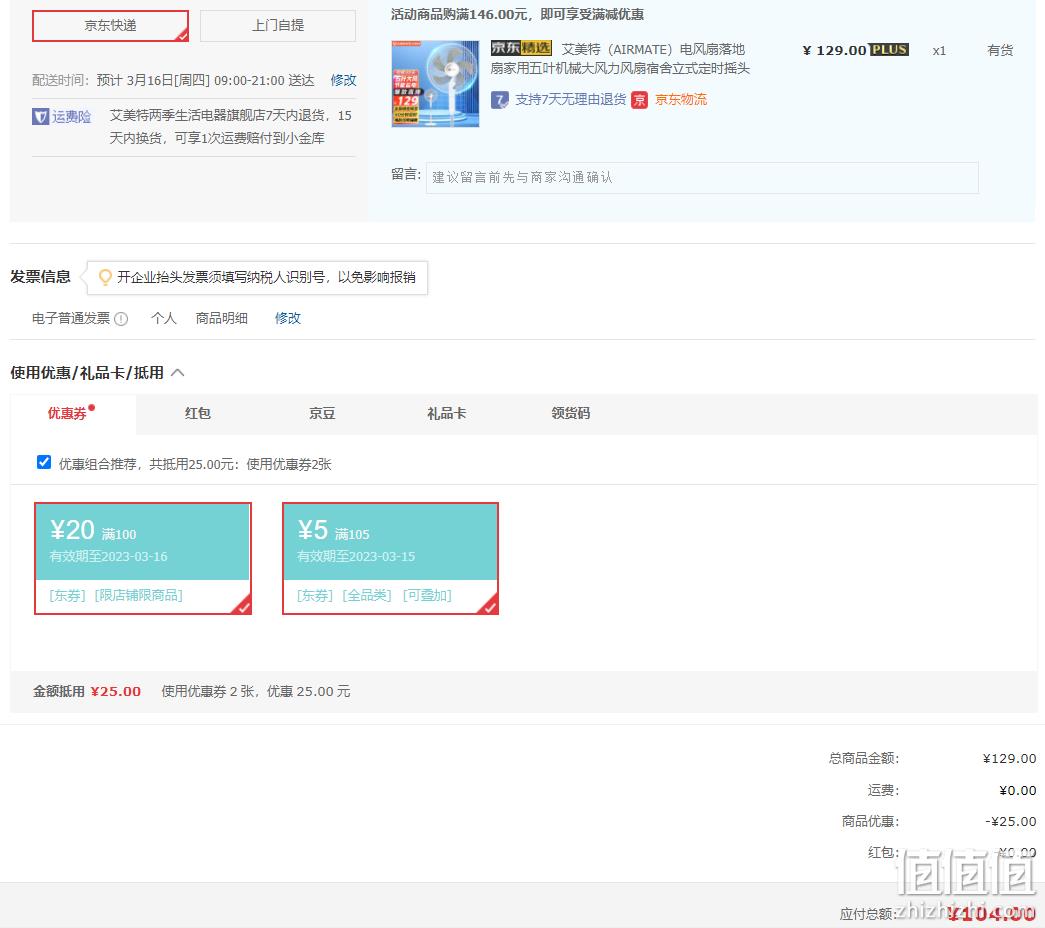This screenshot has width=1045, height=928.
Task: Click 修改 next to delivery time
Action: pyautogui.click(x=343, y=80)
